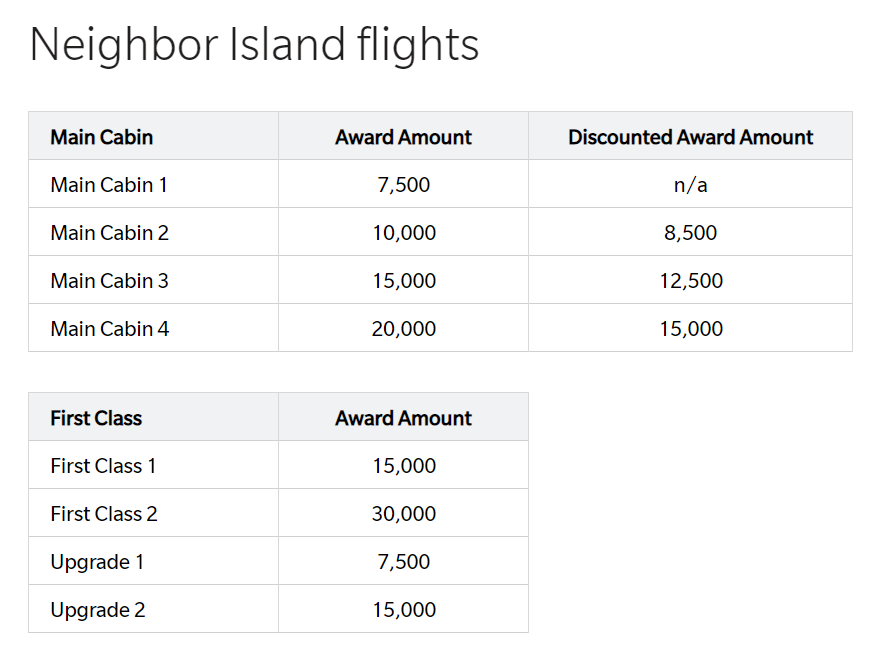Select the Main Cabin 1 row label
This screenshot has height=652, width=886.
click(x=109, y=185)
